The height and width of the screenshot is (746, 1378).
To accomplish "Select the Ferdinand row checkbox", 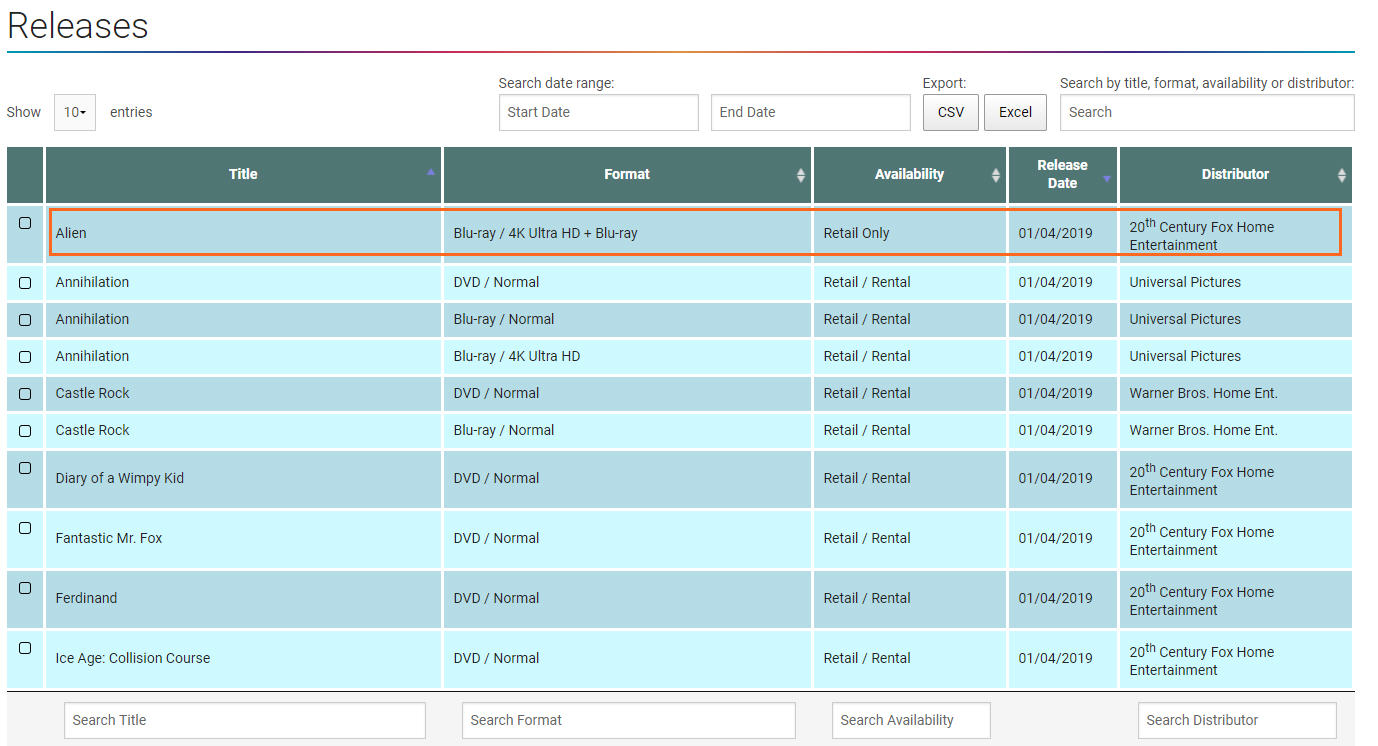I will [x=25, y=588].
